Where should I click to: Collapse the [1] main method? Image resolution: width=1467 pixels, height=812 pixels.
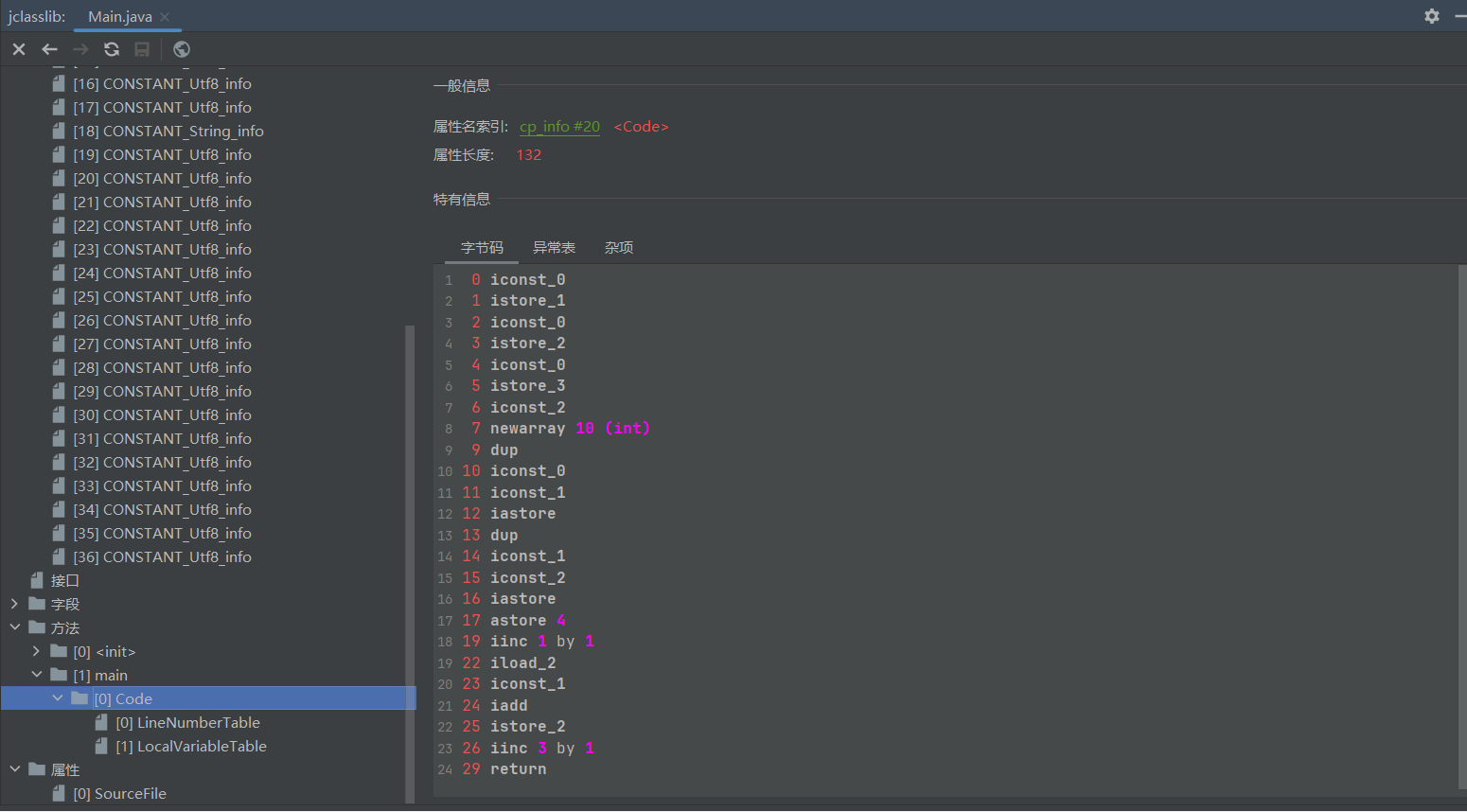click(x=36, y=675)
